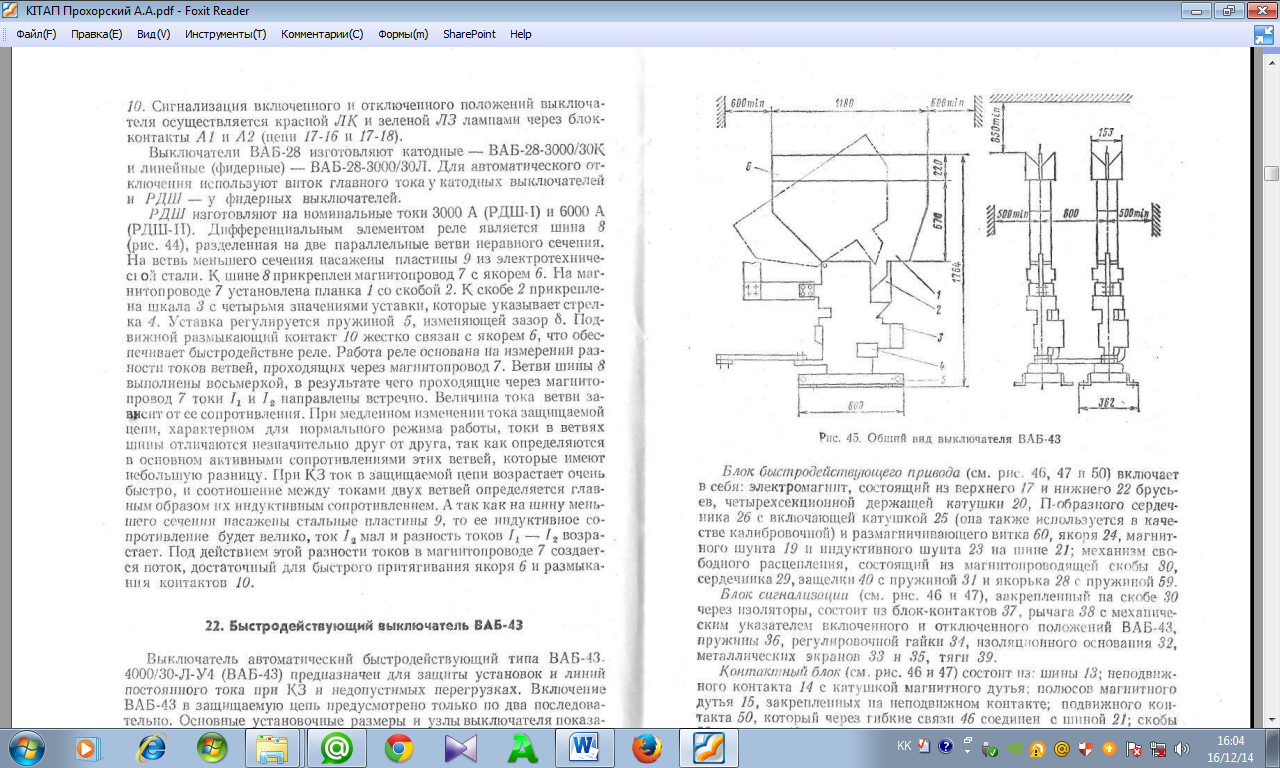Viewport: 1280px width, 768px height.
Task: Launch Windows Media Player from the taskbar
Action: (88, 747)
